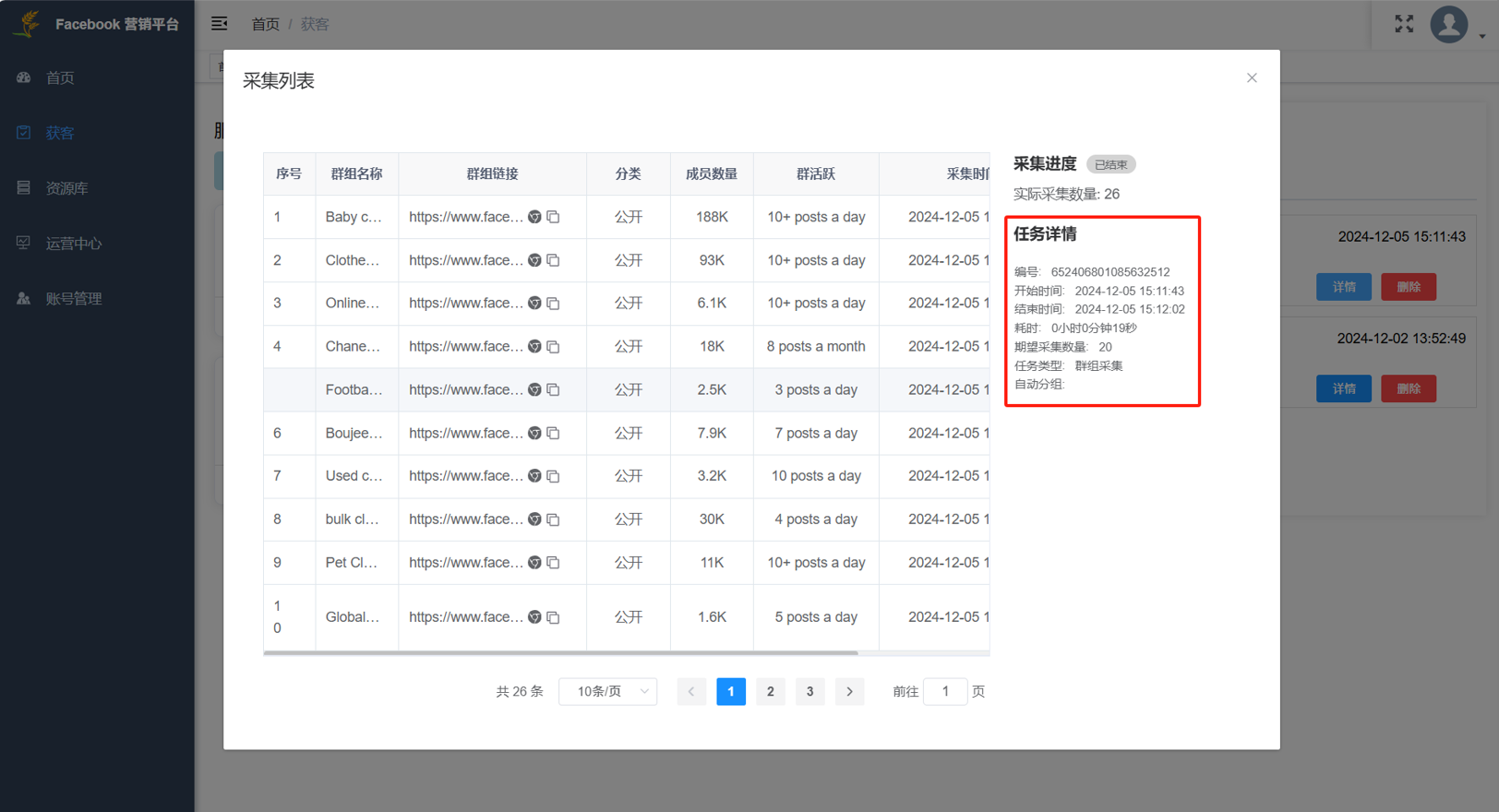Open 首页 in the sidebar

tap(97, 78)
